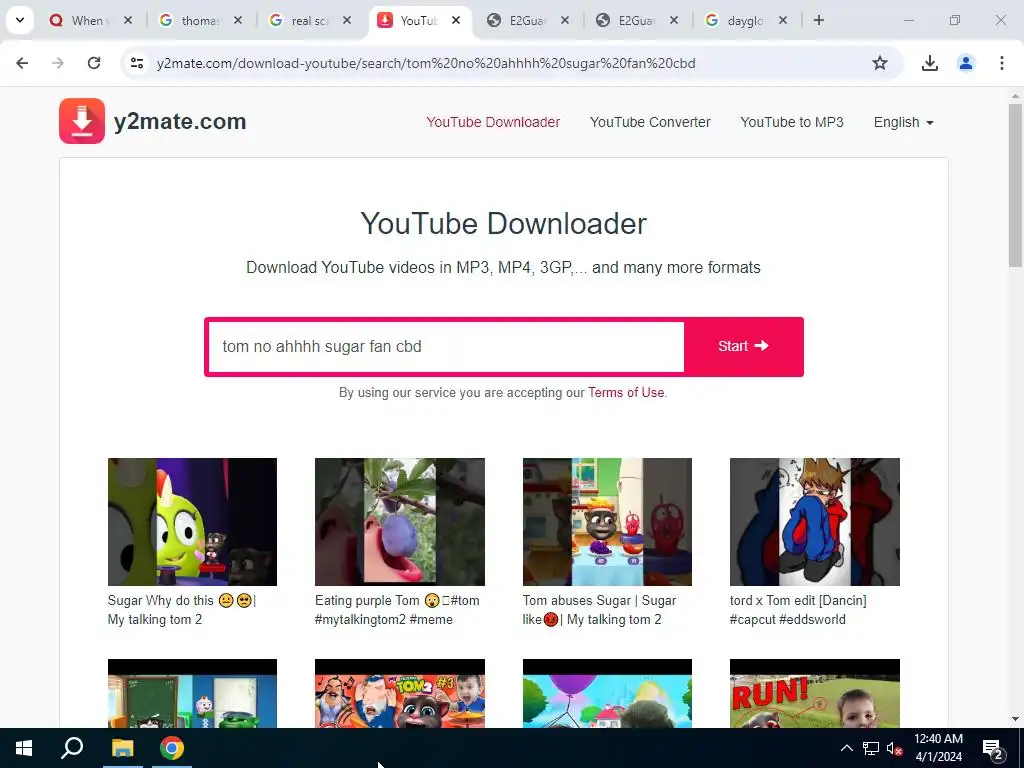Open the purple balloon video thumbnail
The height and width of the screenshot is (768, 1024).
pyautogui.click(x=607, y=694)
